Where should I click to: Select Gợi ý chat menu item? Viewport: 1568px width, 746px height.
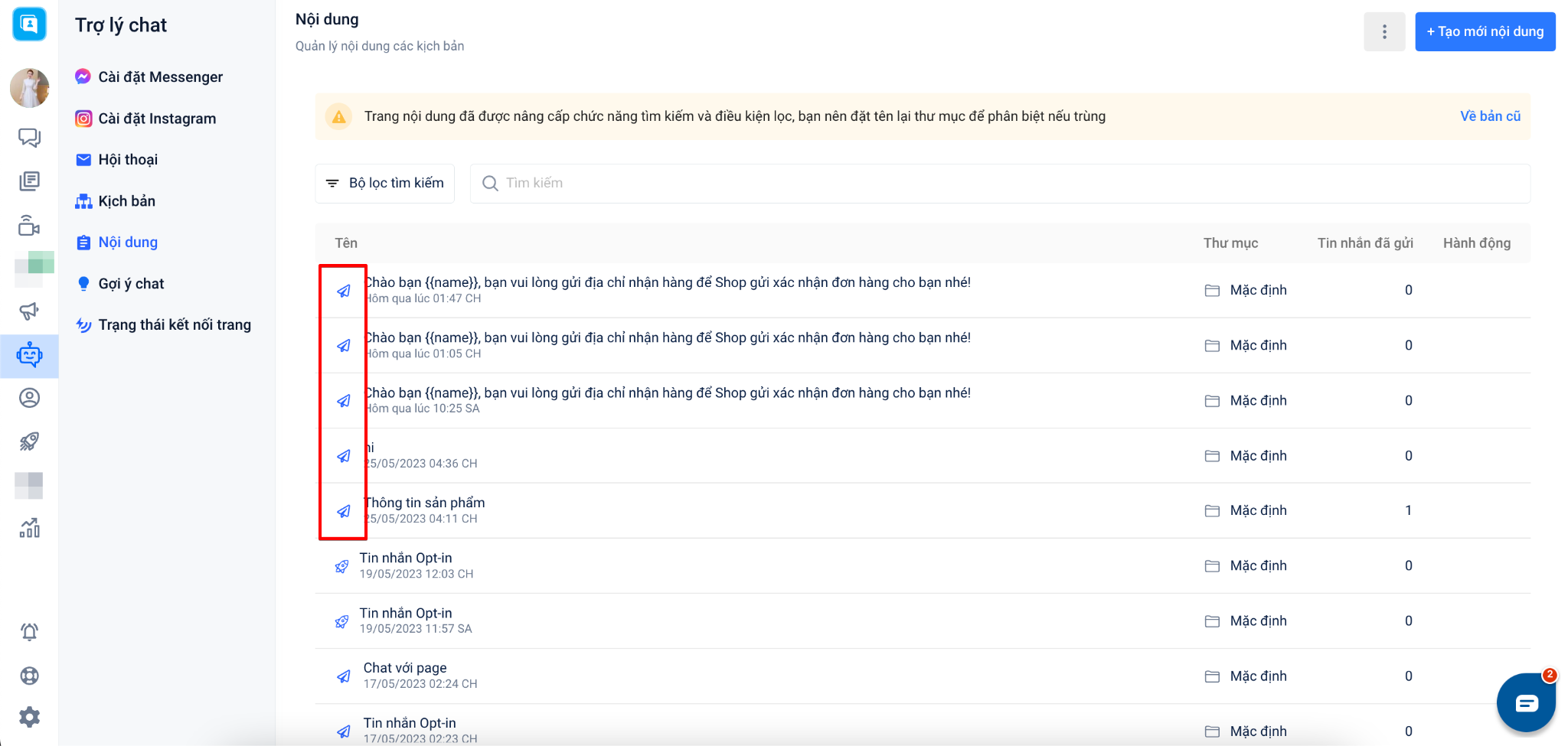[x=131, y=284]
